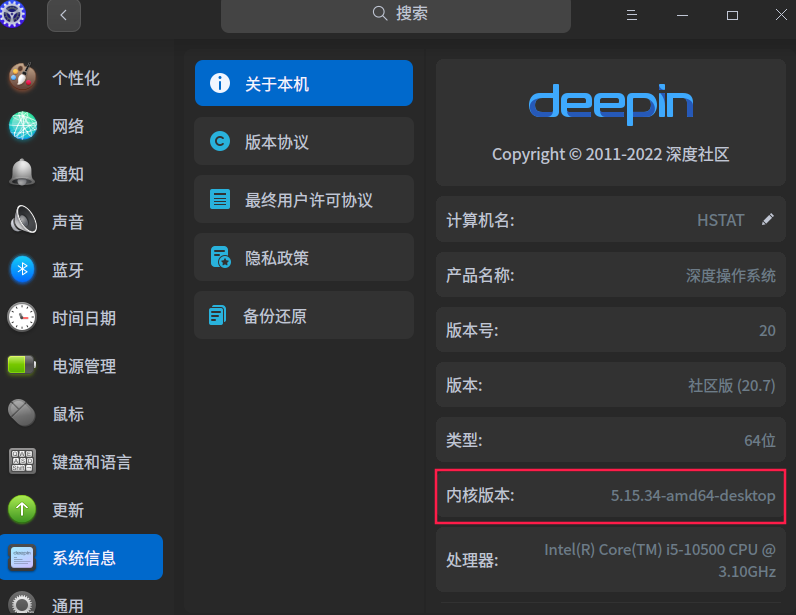Click the 内核版本 label

click(x=480, y=495)
